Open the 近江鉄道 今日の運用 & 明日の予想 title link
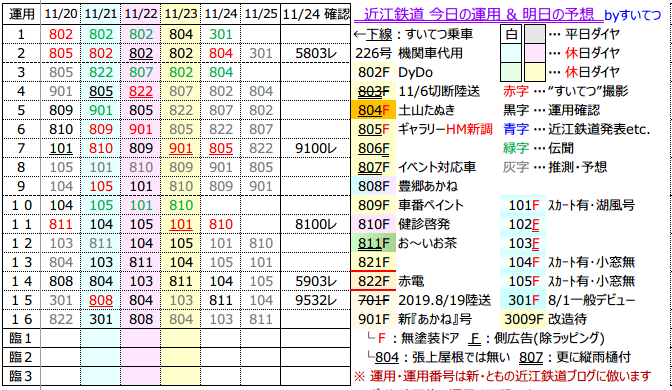The height and width of the screenshot is (390, 672). coord(478,15)
